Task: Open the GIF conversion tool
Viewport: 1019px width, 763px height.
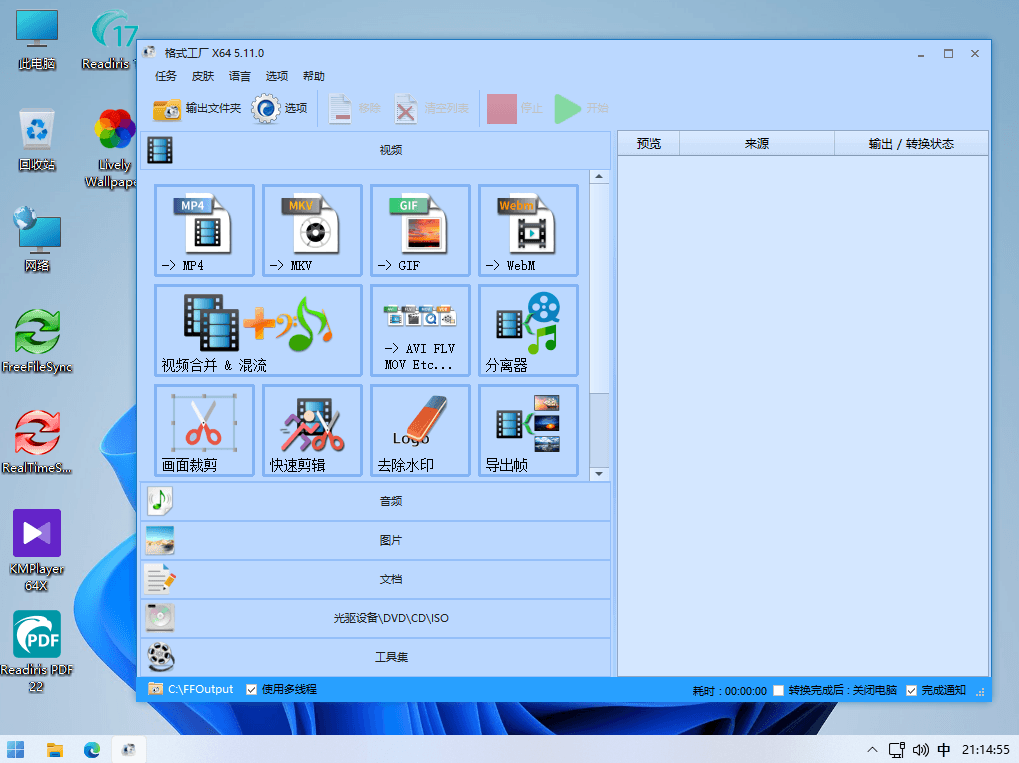Action: pyautogui.click(x=420, y=230)
